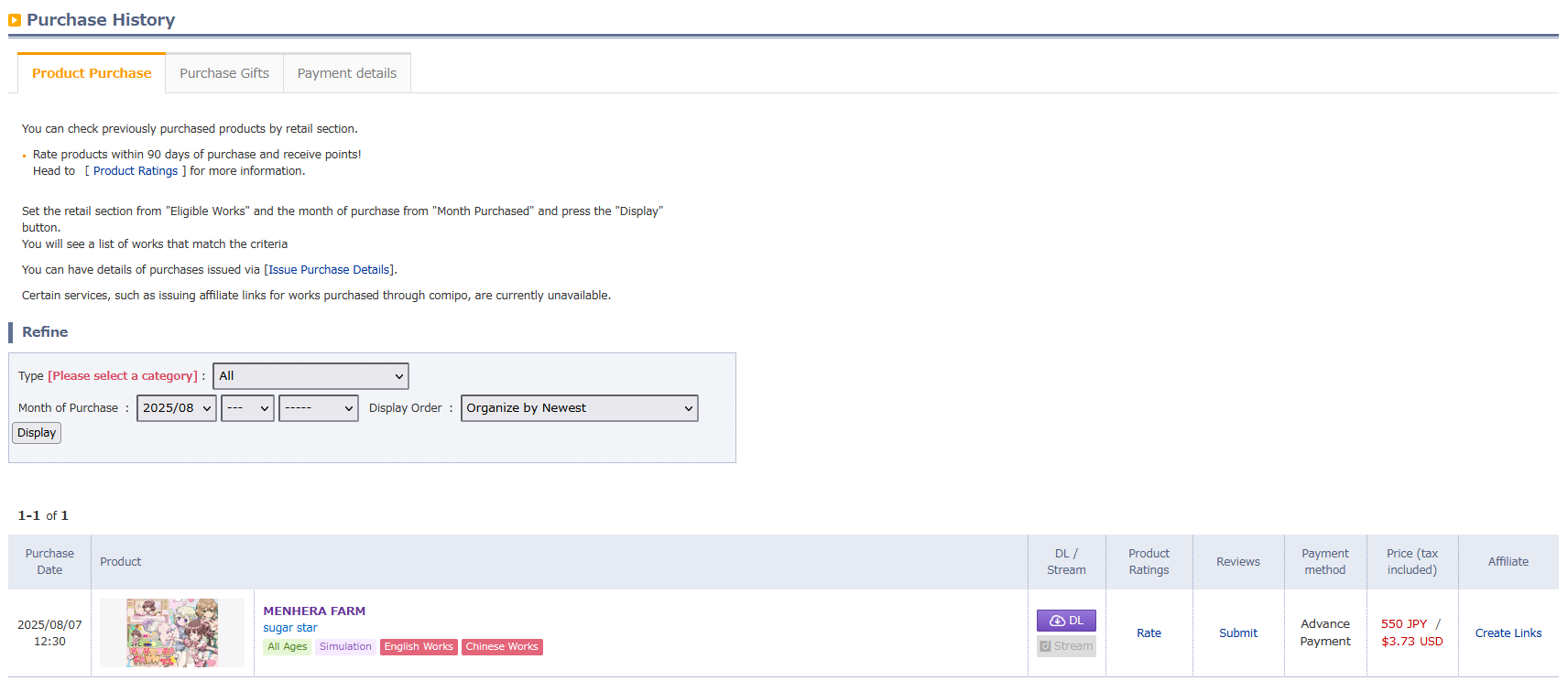The width and height of the screenshot is (1568, 692).
Task: Click the $3.73 USD price text
Action: click(x=1412, y=642)
